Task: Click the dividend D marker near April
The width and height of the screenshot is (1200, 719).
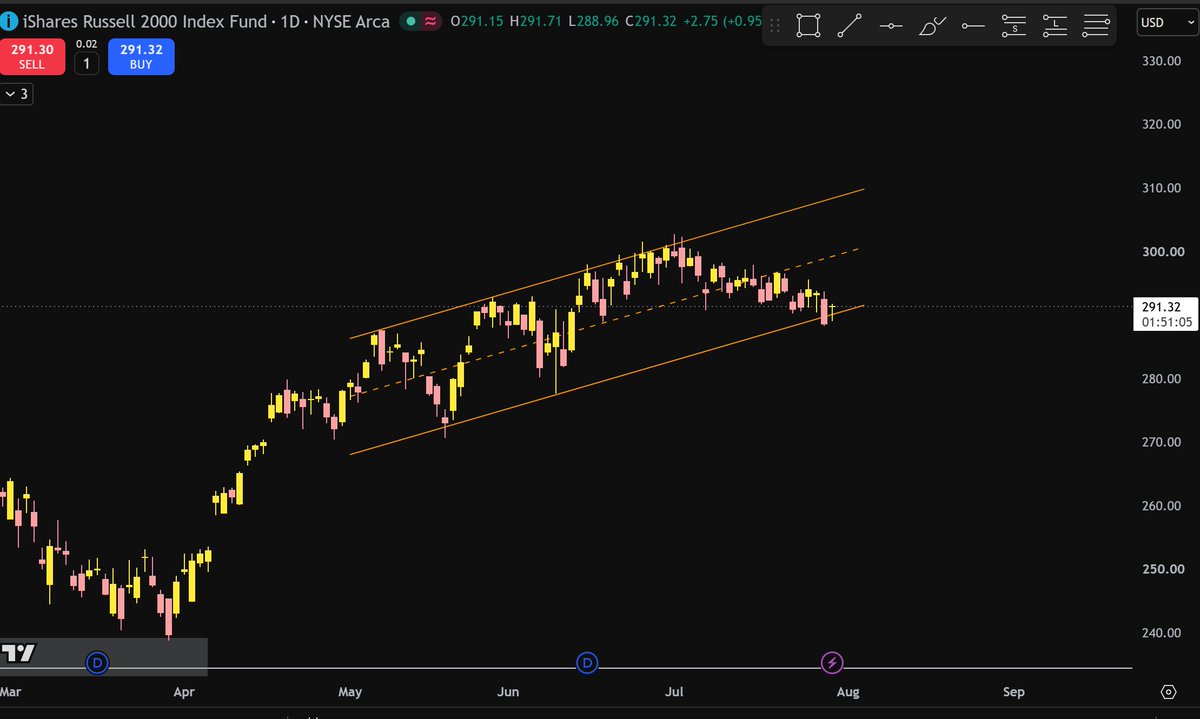Action: click(97, 662)
